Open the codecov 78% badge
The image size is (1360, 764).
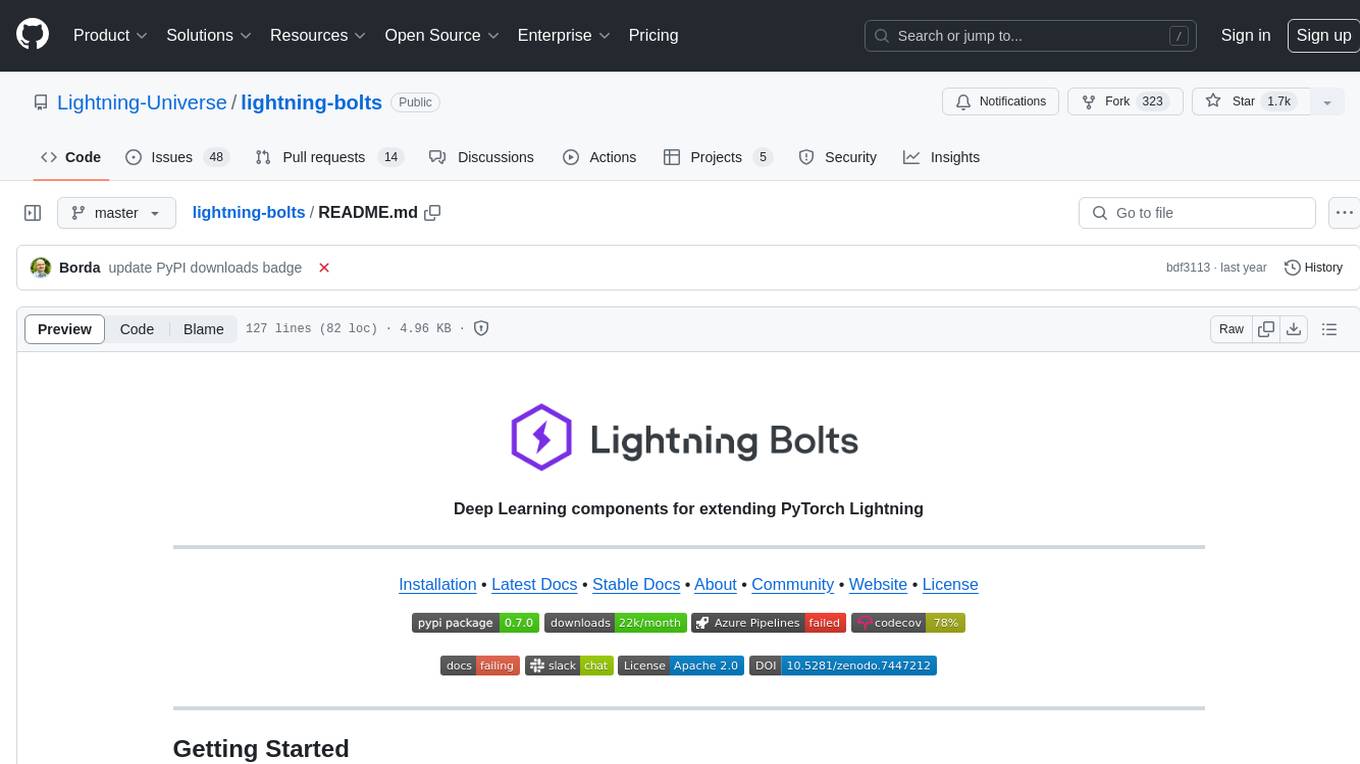pyautogui.click(x=908, y=623)
